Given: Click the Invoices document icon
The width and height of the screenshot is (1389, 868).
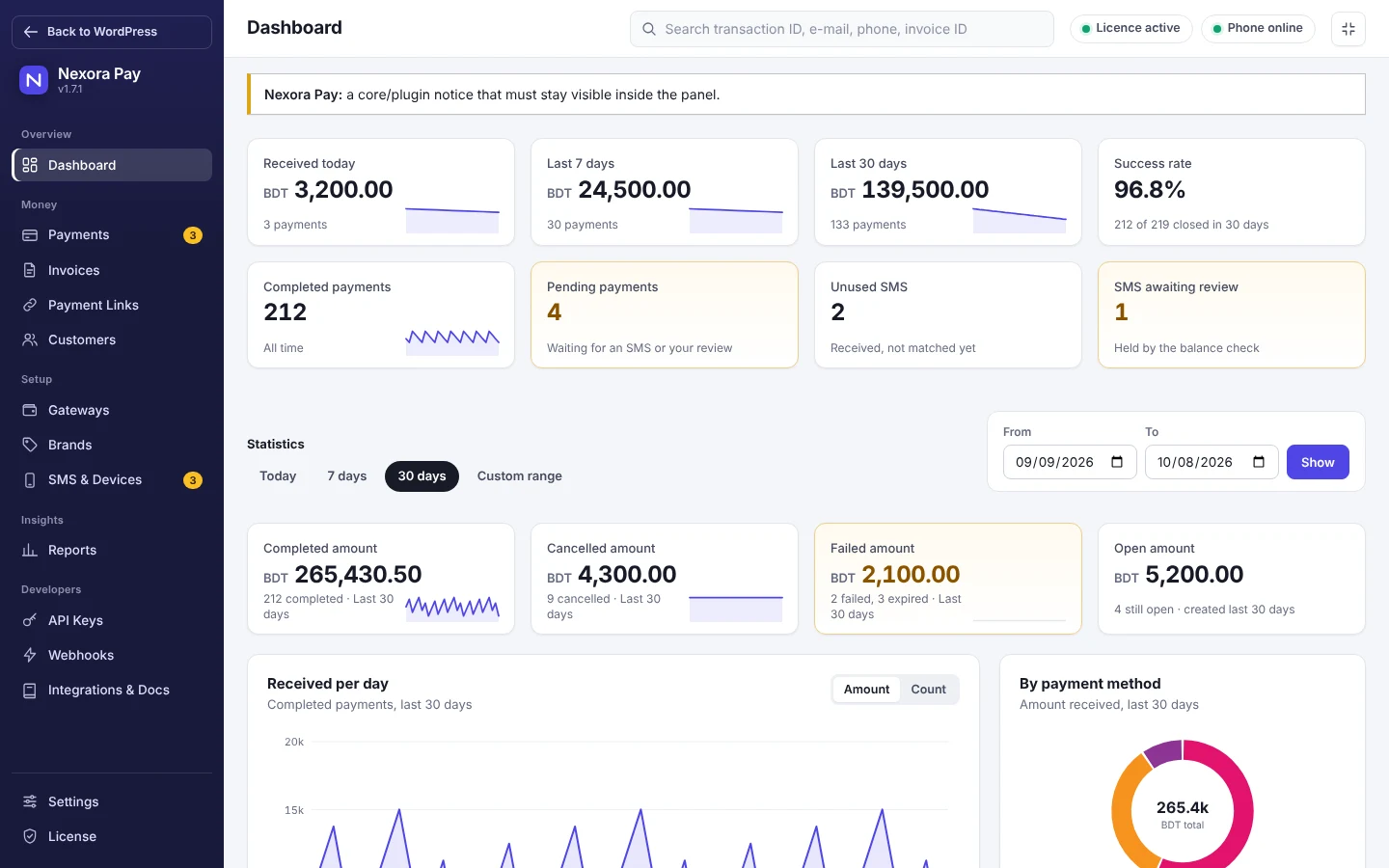Looking at the screenshot, I should [30, 270].
